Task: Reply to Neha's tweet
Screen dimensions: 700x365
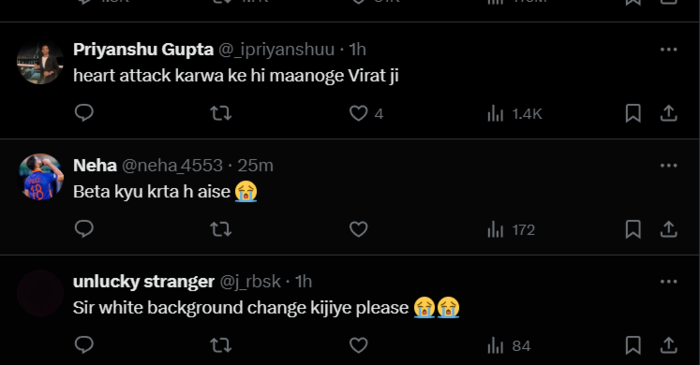Action: (84, 229)
